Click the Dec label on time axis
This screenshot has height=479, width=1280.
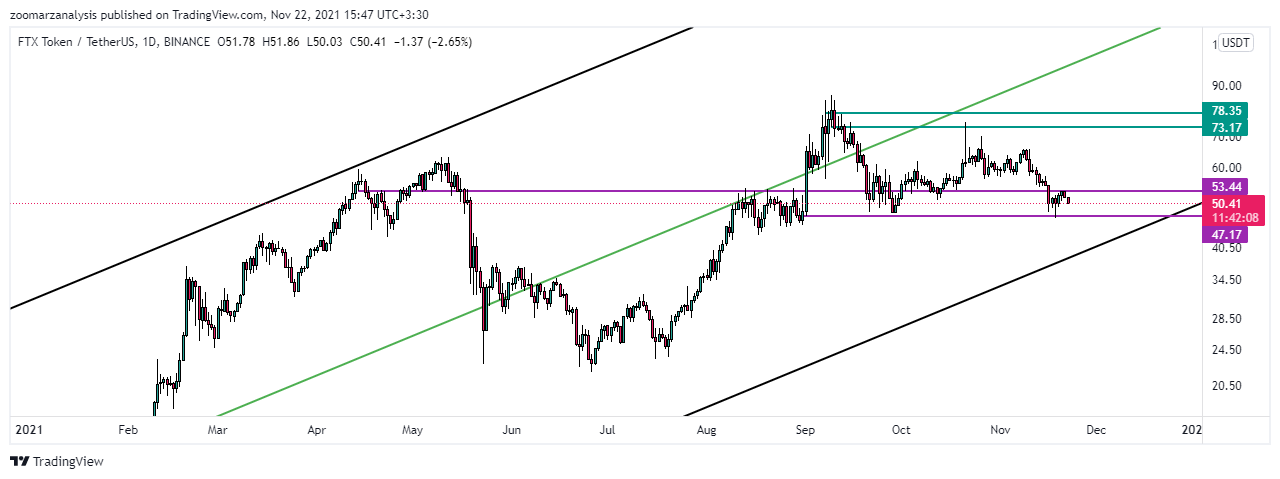click(x=1096, y=430)
